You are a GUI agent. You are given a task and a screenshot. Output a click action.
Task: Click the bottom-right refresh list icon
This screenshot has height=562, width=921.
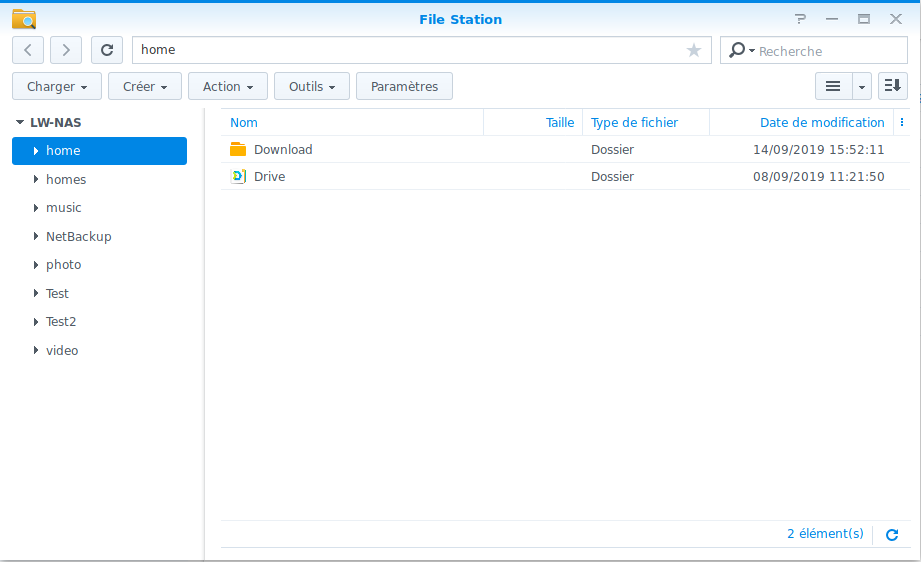(892, 535)
